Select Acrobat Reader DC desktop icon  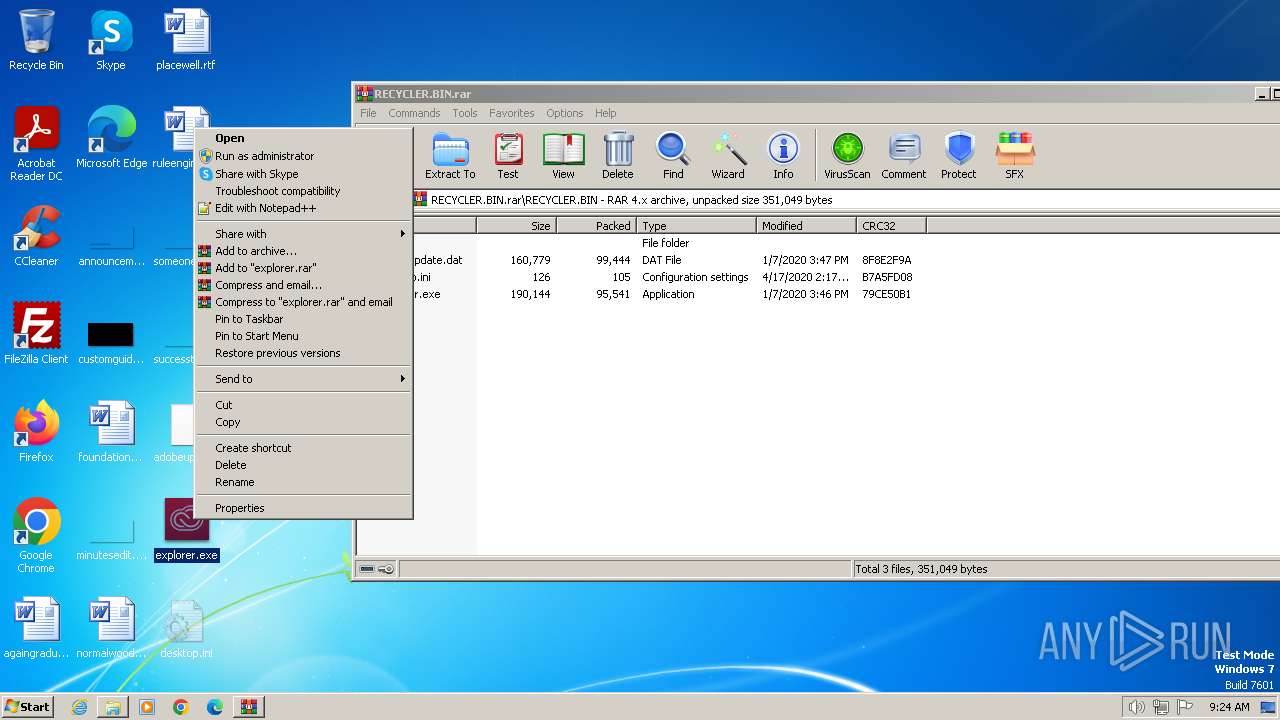click(36, 144)
